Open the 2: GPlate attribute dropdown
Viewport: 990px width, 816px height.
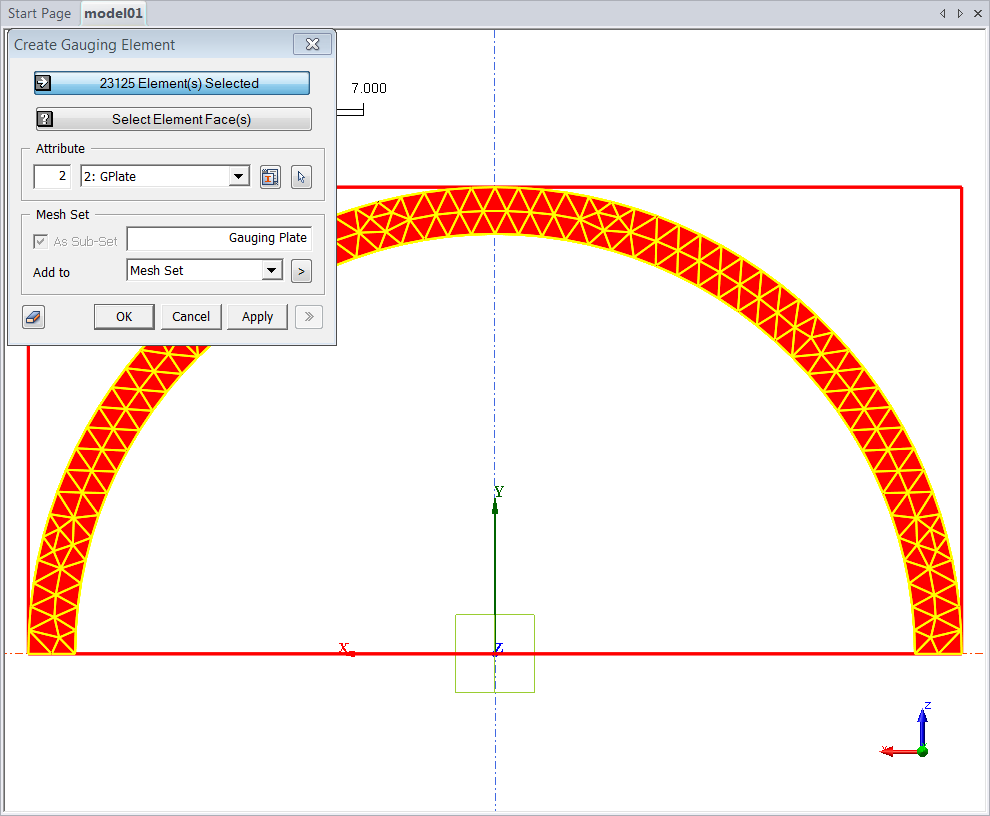(238, 177)
